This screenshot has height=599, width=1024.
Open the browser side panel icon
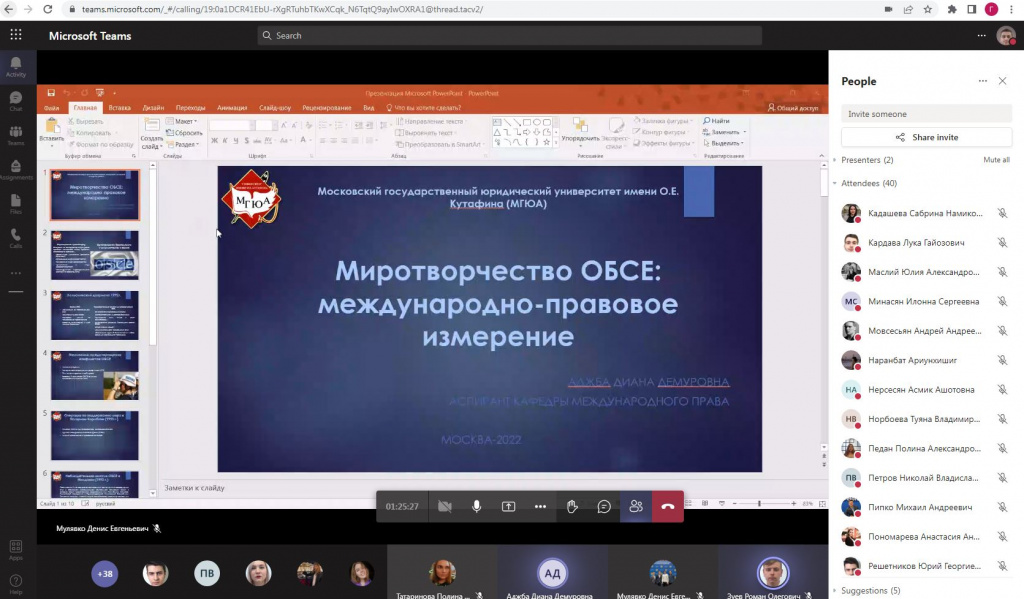[972, 9]
